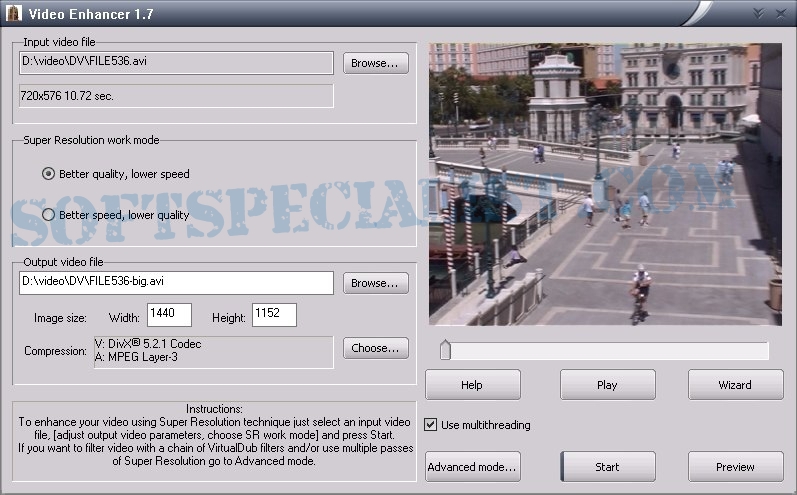This screenshot has height=495, width=797.
Task: Click the video preview image
Action: [605, 184]
